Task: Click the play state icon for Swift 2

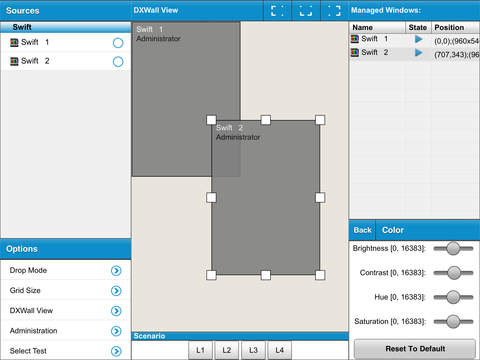Action: click(419, 53)
